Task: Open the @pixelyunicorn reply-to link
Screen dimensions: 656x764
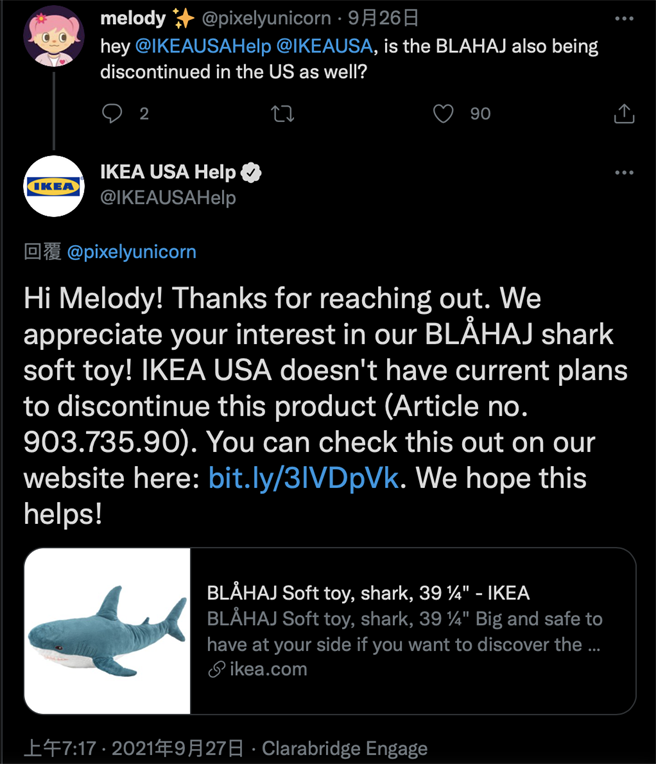Action: coord(131,252)
